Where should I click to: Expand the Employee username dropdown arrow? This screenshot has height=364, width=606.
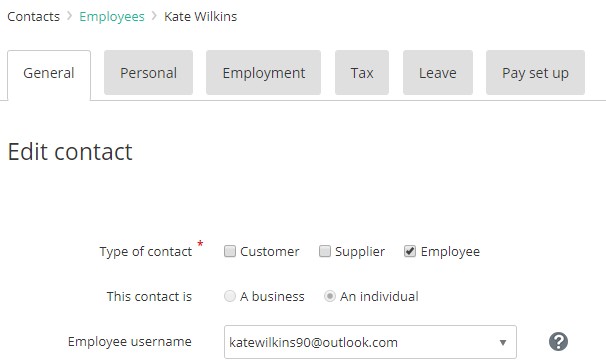click(x=502, y=342)
